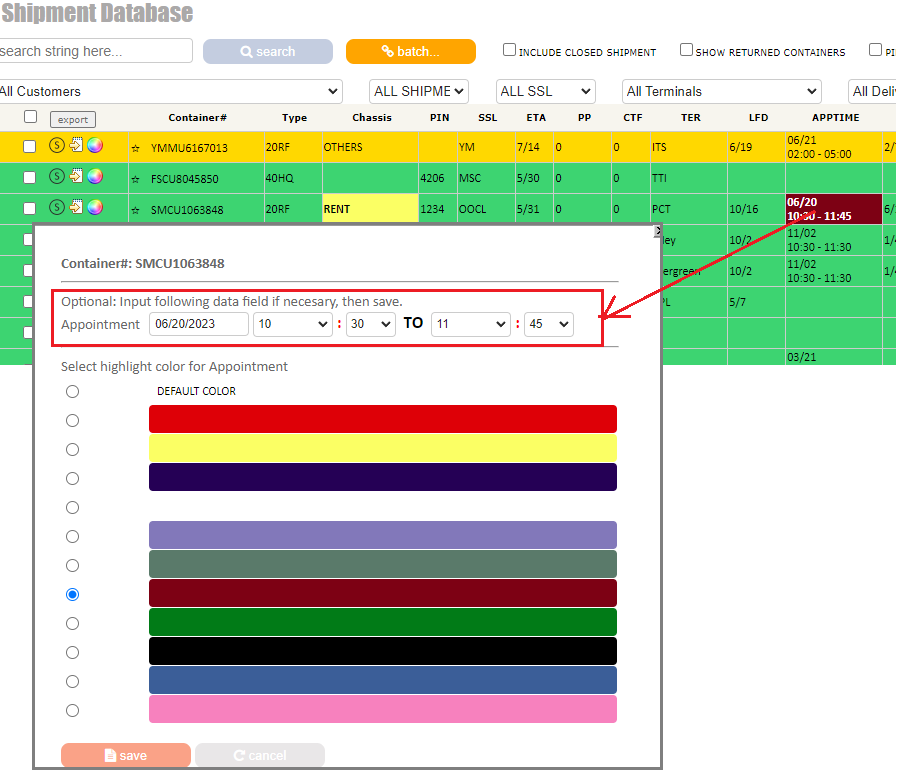Click the save button in dialog
Image resolution: width=898 pixels, height=770 pixels.
(x=126, y=755)
